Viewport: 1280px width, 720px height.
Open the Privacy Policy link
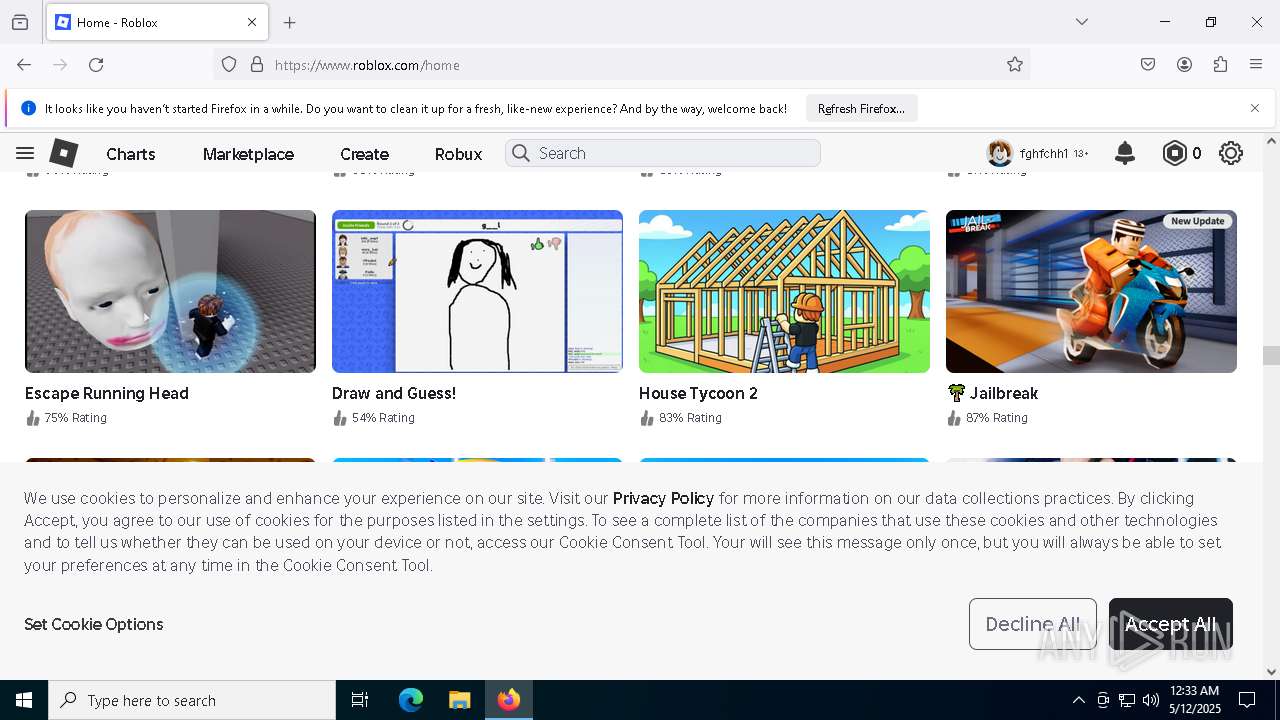point(663,498)
